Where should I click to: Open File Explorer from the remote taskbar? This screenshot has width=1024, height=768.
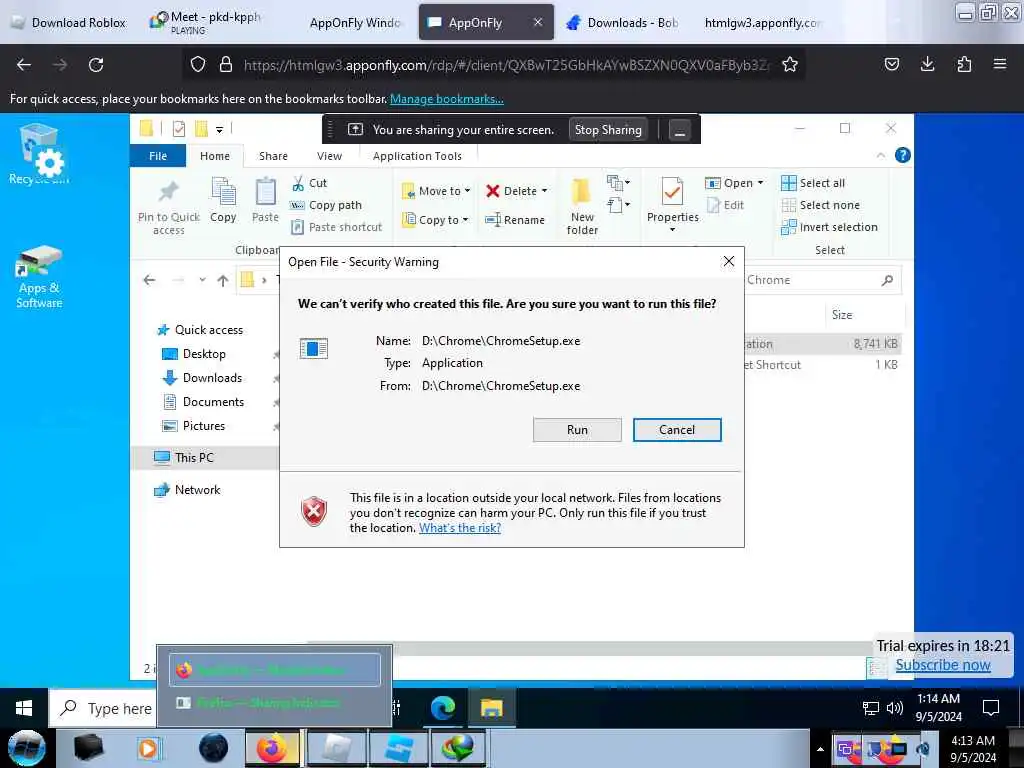491,708
